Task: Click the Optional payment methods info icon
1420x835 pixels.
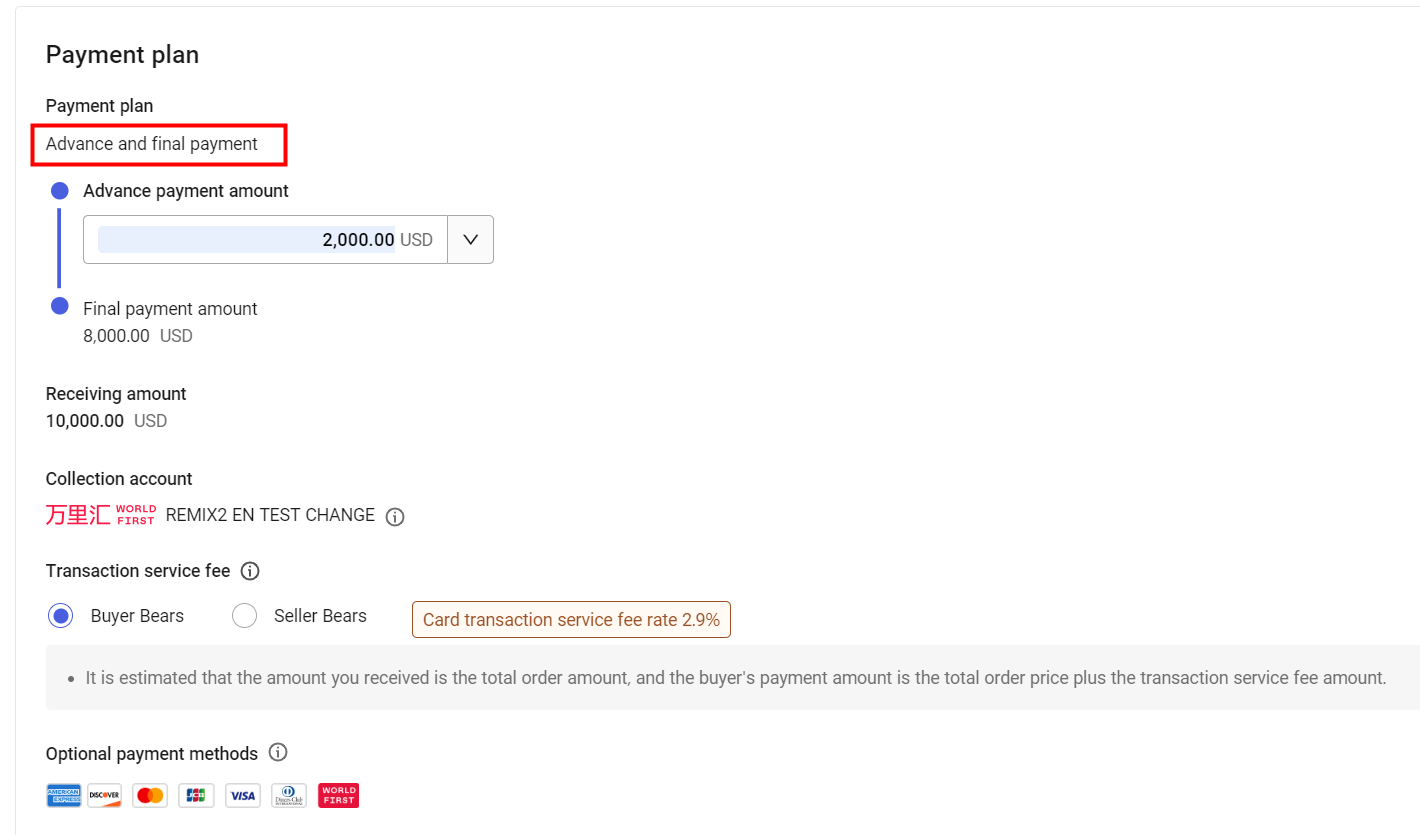Action: point(278,752)
